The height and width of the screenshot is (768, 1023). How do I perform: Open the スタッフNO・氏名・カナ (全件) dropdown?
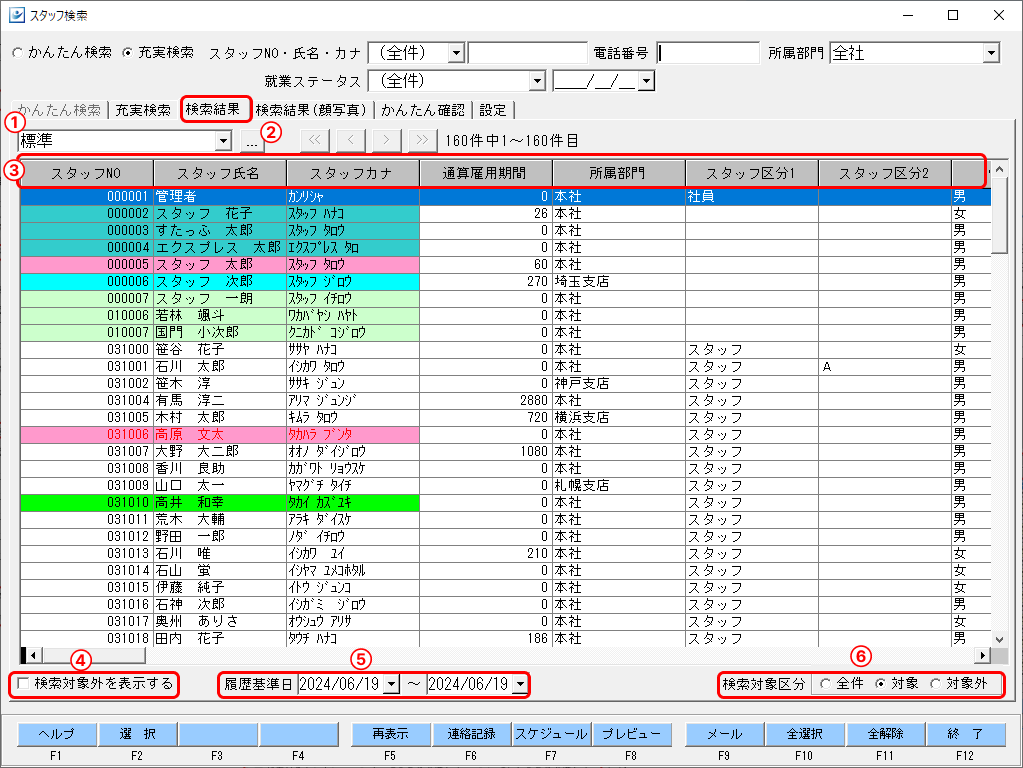457,53
